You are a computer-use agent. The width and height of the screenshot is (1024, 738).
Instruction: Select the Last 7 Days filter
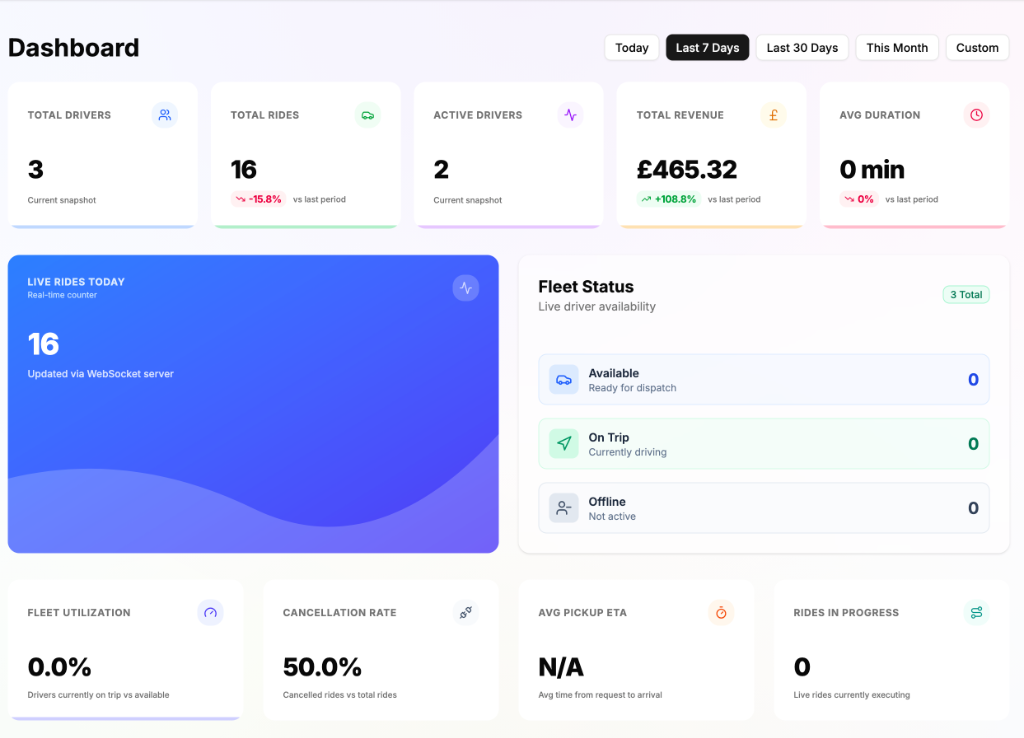point(707,48)
